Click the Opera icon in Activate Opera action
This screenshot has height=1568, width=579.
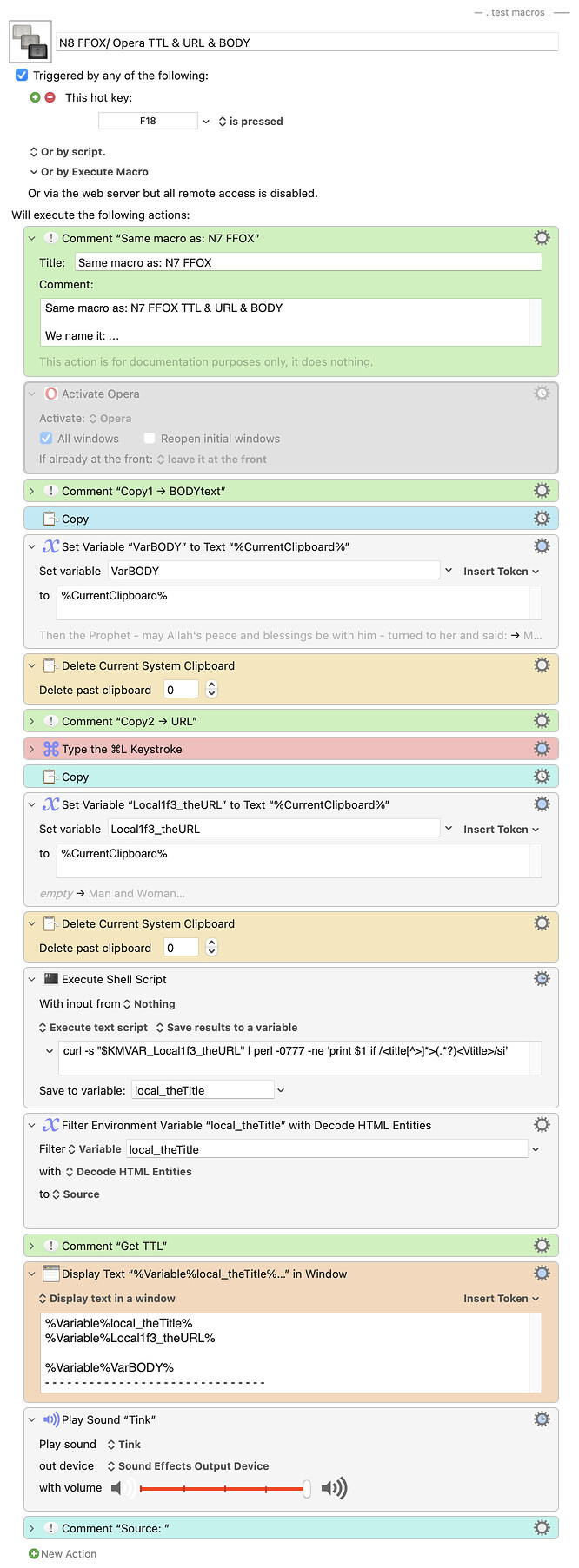tap(51, 394)
